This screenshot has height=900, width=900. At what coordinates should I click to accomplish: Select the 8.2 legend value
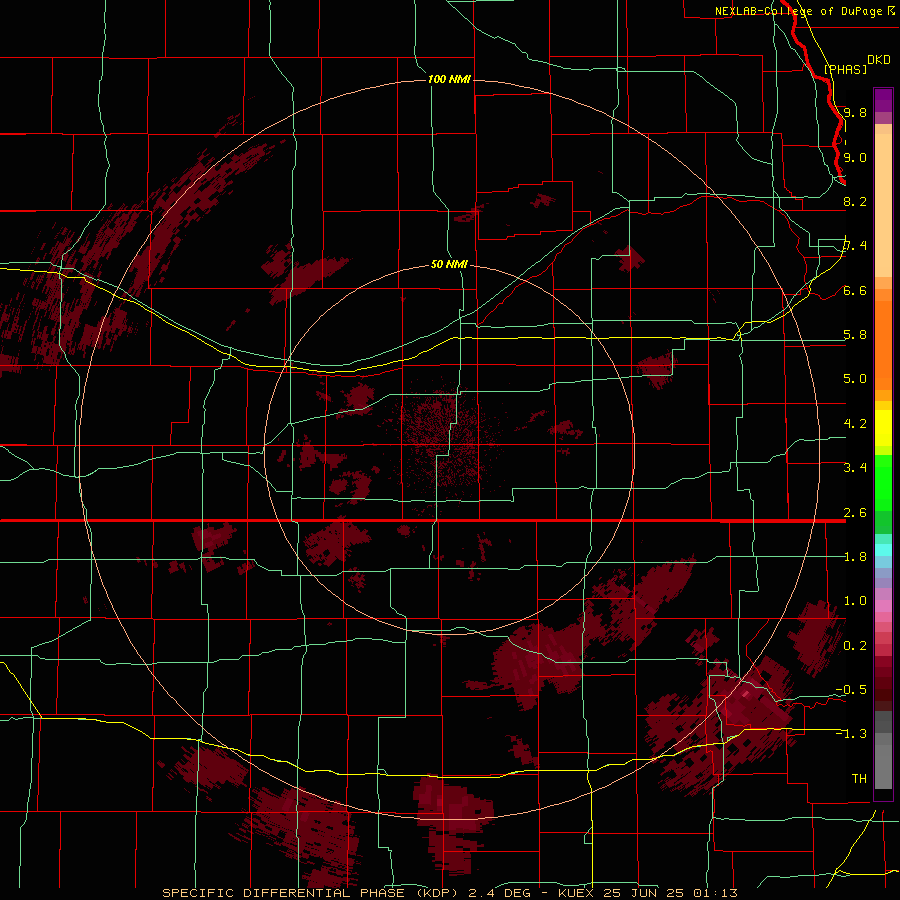tap(855, 201)
